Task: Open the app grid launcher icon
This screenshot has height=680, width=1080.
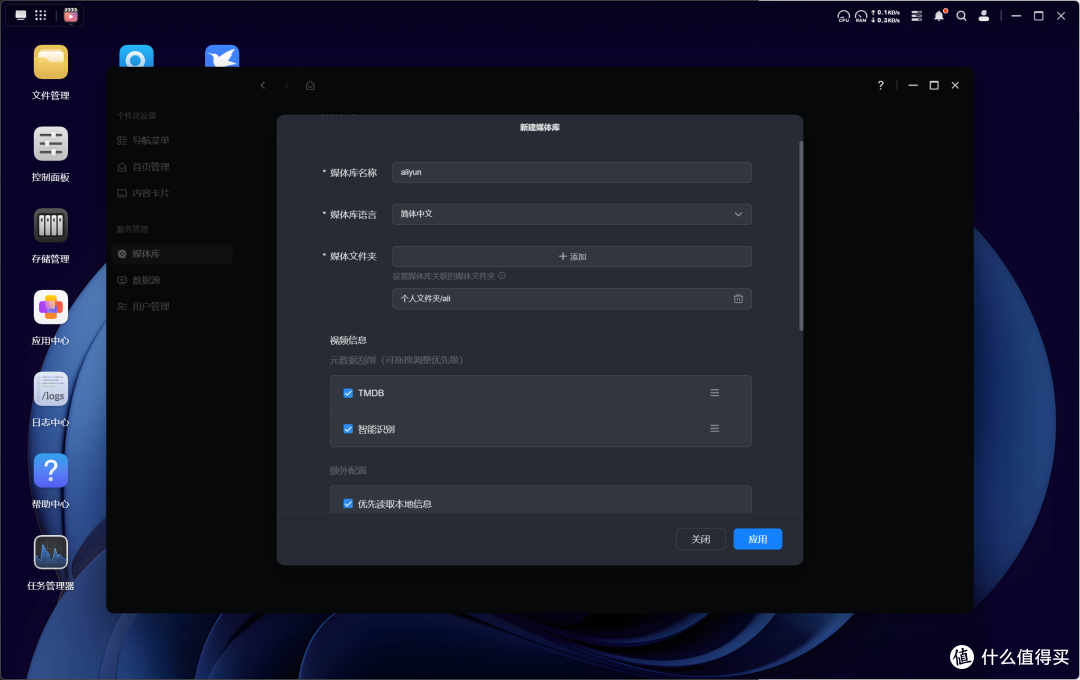Action: [41, 15]
